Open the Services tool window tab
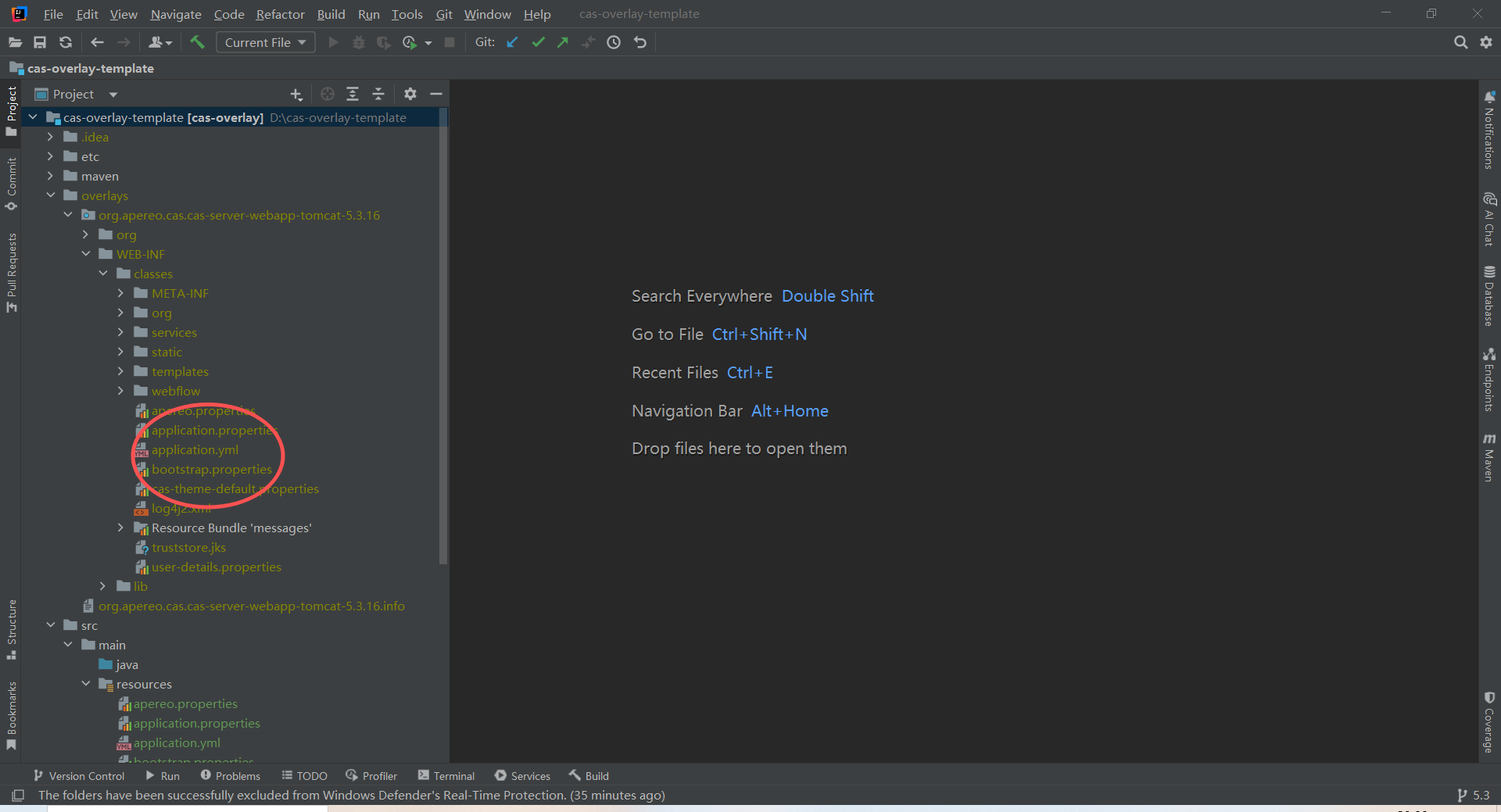 523,776
